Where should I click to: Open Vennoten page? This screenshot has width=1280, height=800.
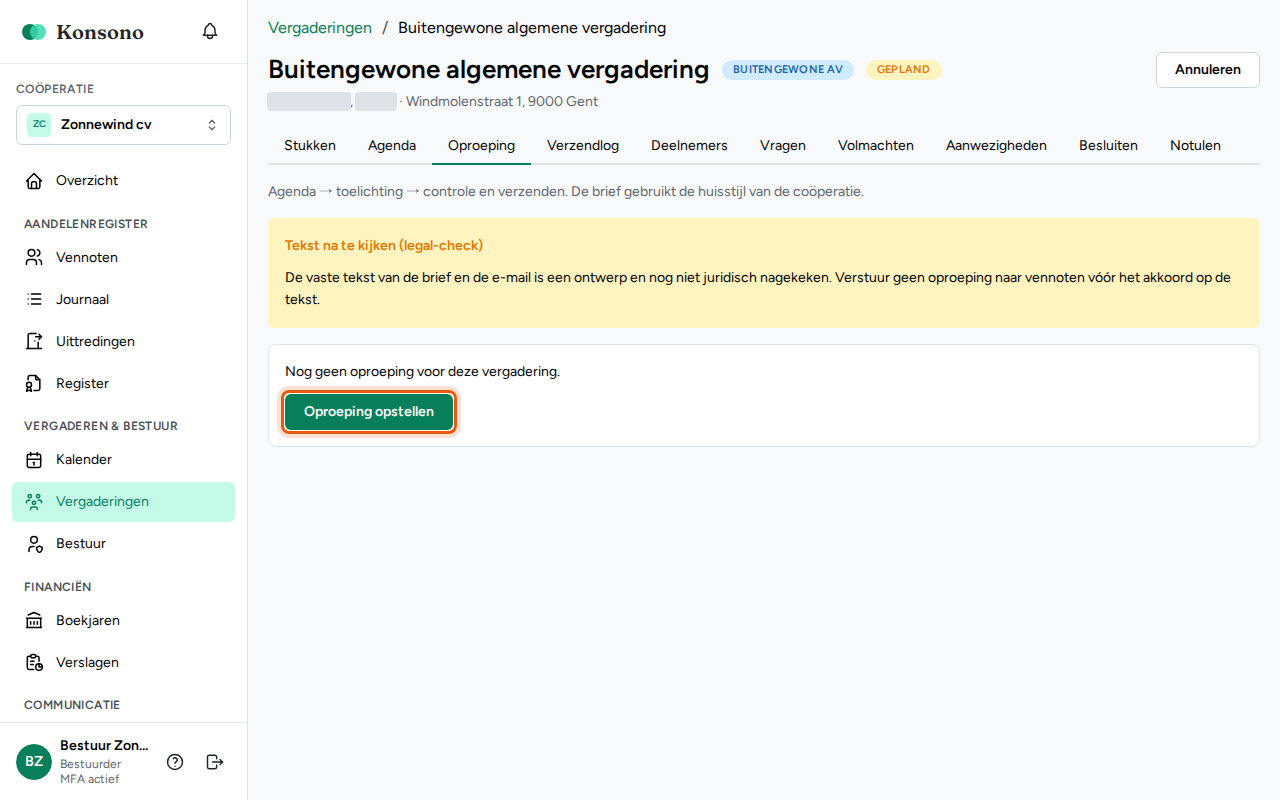pos(123,258)
